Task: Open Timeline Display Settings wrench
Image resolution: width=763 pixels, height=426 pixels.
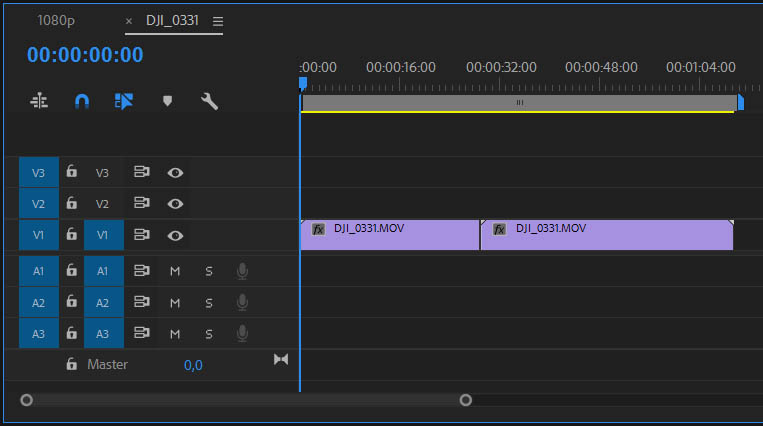Action: coord(209,101)
